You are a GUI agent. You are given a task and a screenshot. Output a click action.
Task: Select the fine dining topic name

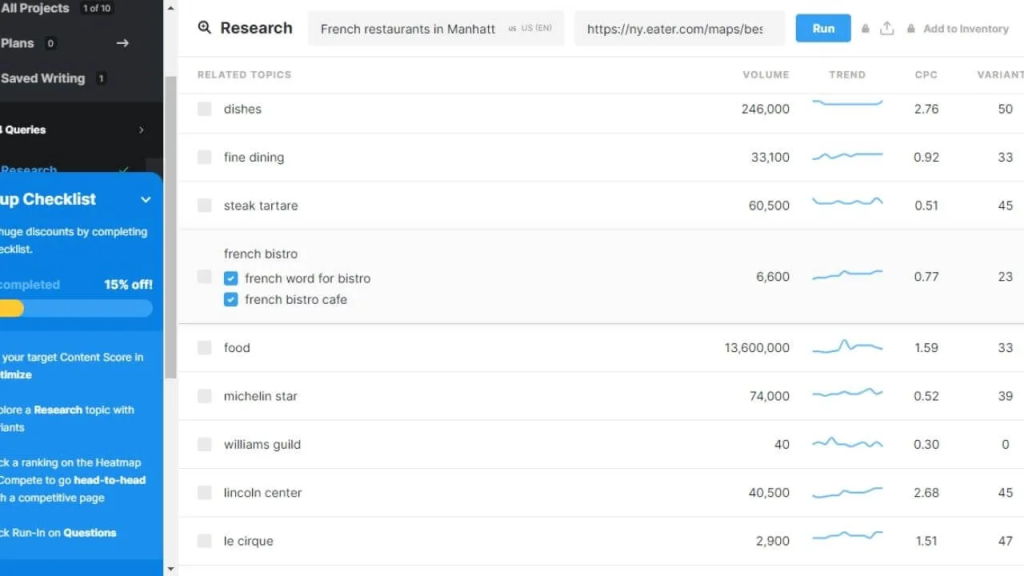pyautogui.click(x=253, y=157)
